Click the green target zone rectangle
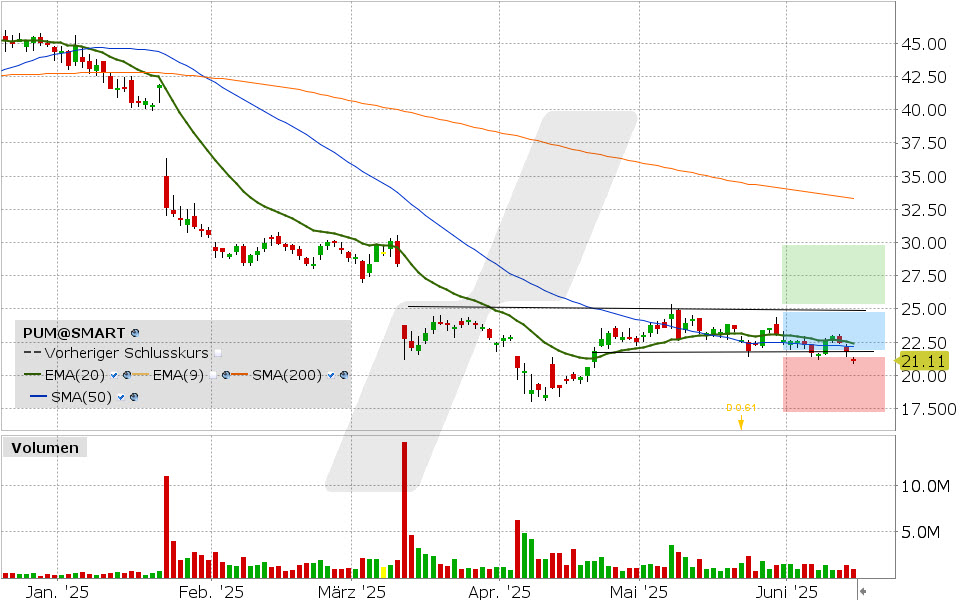The image size is (960, 600). point(833,274)
